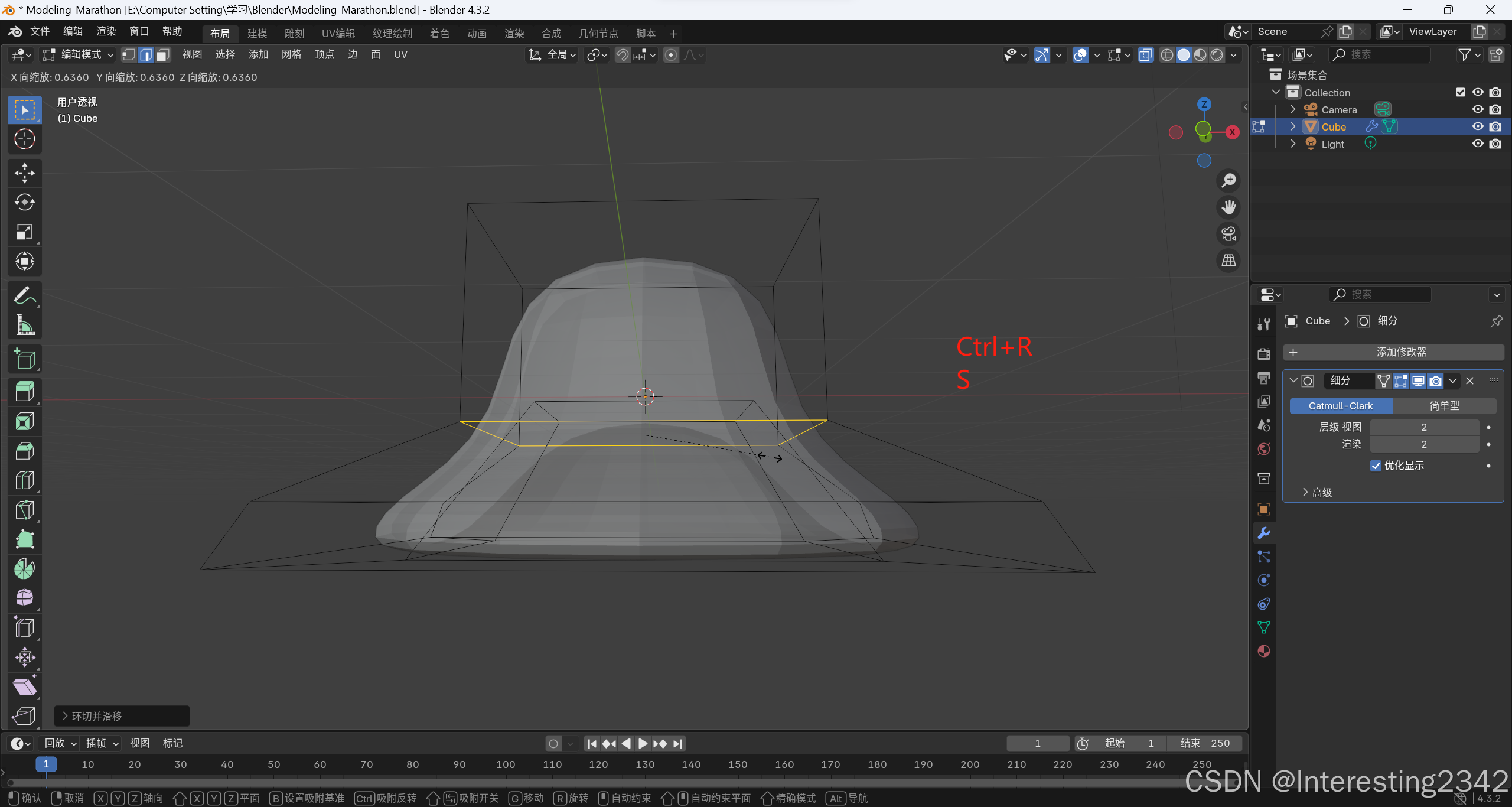The width and height of the screenshot is (1512, 807).
Task: Choose the Knife tool icon
Action: pyautogui.click(x=24, y=510)
